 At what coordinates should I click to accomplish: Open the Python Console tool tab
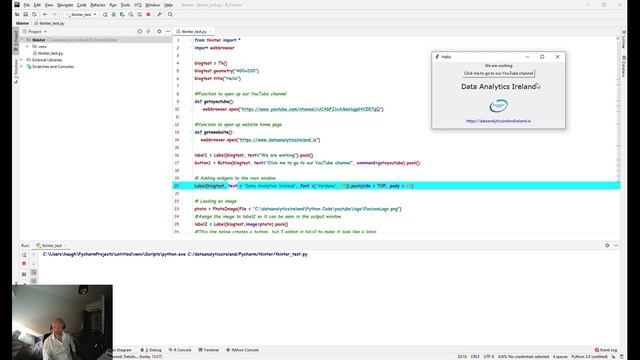tap(243, 350)
